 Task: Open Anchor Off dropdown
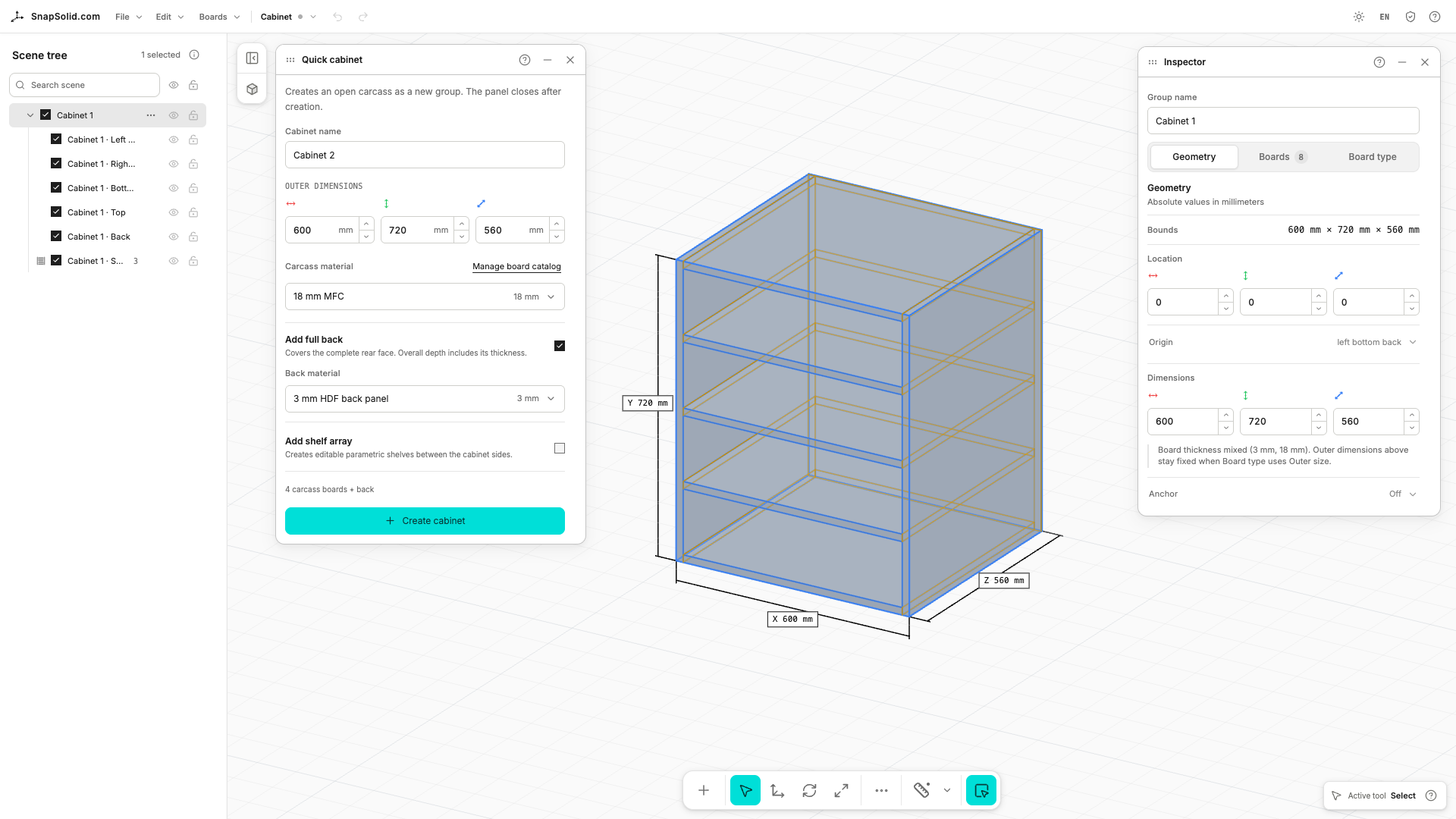click(1402, 494)
